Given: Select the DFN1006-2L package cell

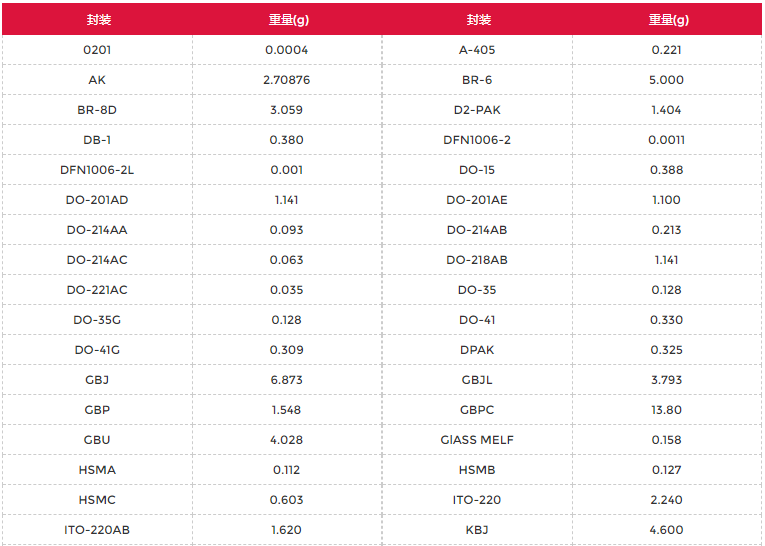Looking at the screenshot, I should coord(97,170).
